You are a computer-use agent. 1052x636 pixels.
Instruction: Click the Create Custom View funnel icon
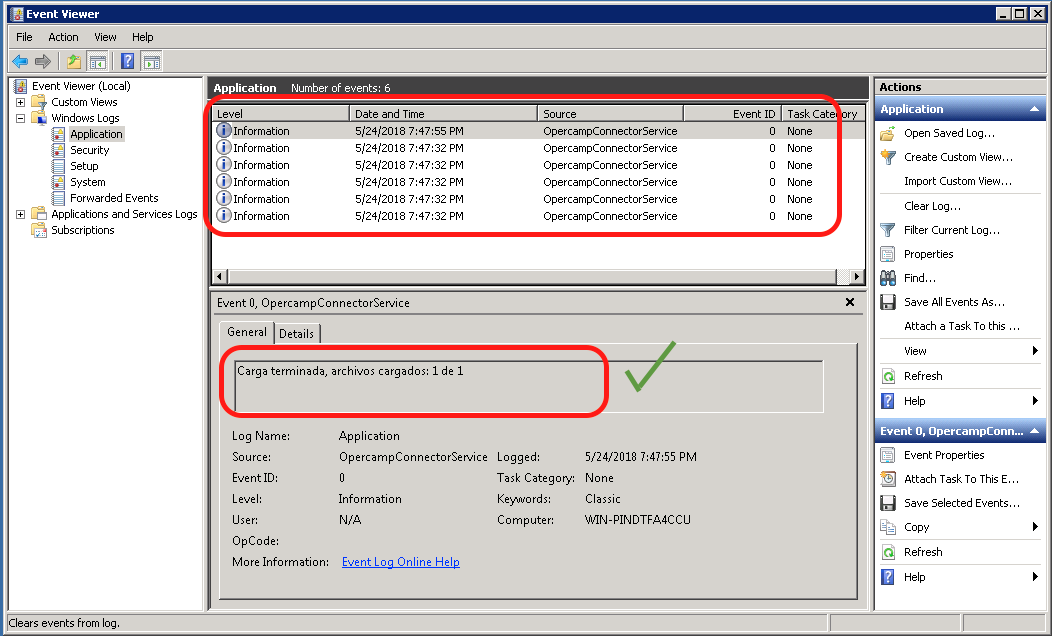[x=887, y=157]
